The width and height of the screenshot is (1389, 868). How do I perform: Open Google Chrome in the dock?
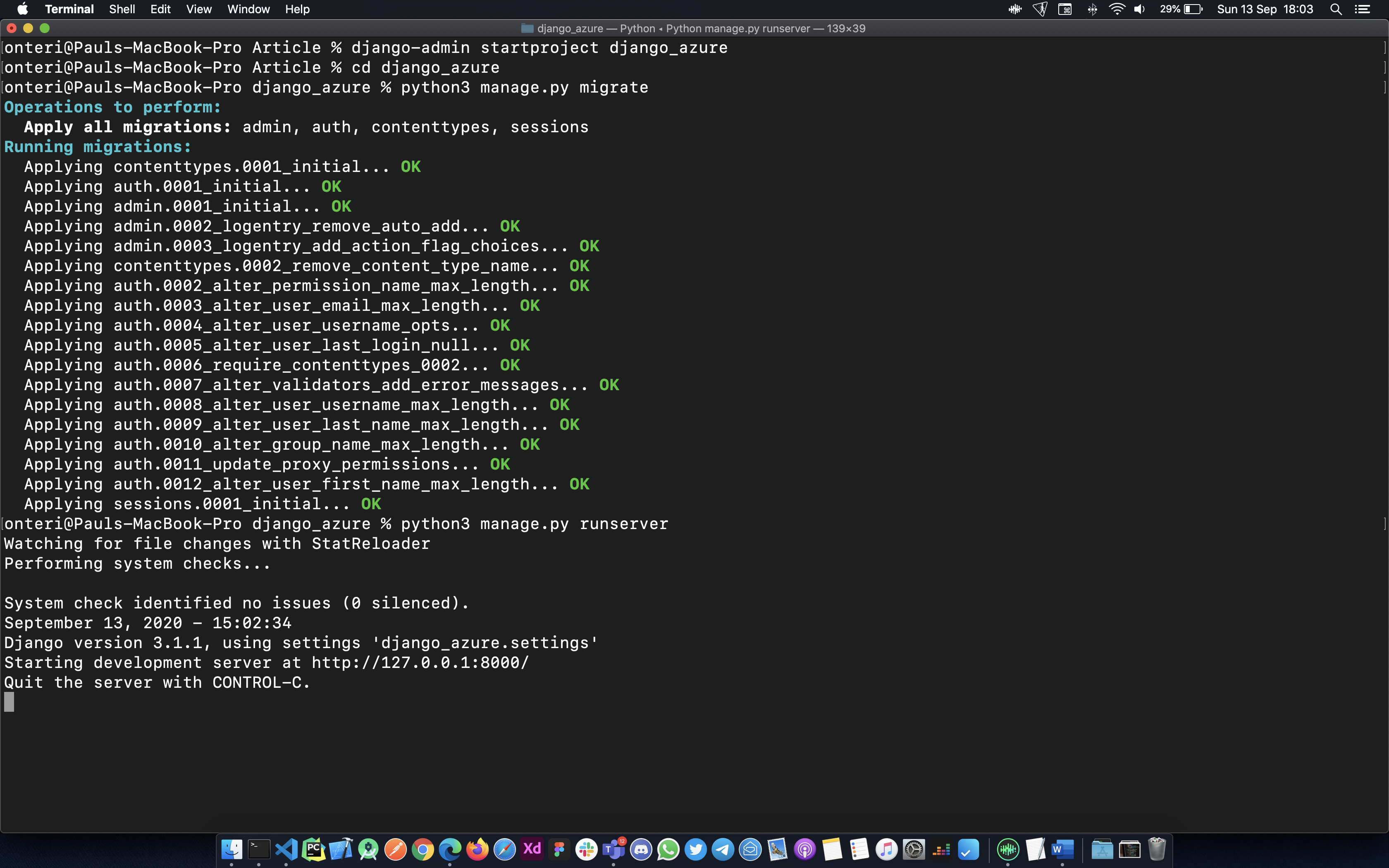pos(422,849)
